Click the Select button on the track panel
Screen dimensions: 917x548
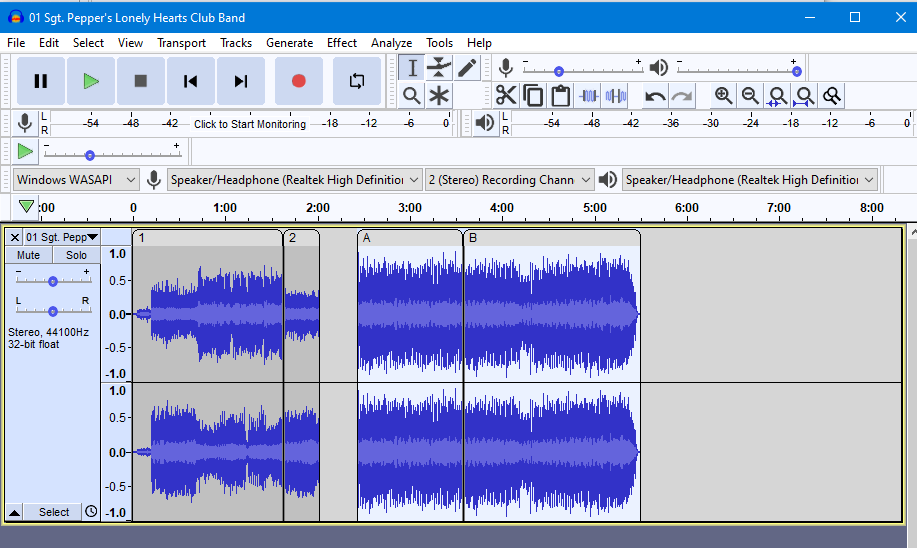[x=54, y=512]
